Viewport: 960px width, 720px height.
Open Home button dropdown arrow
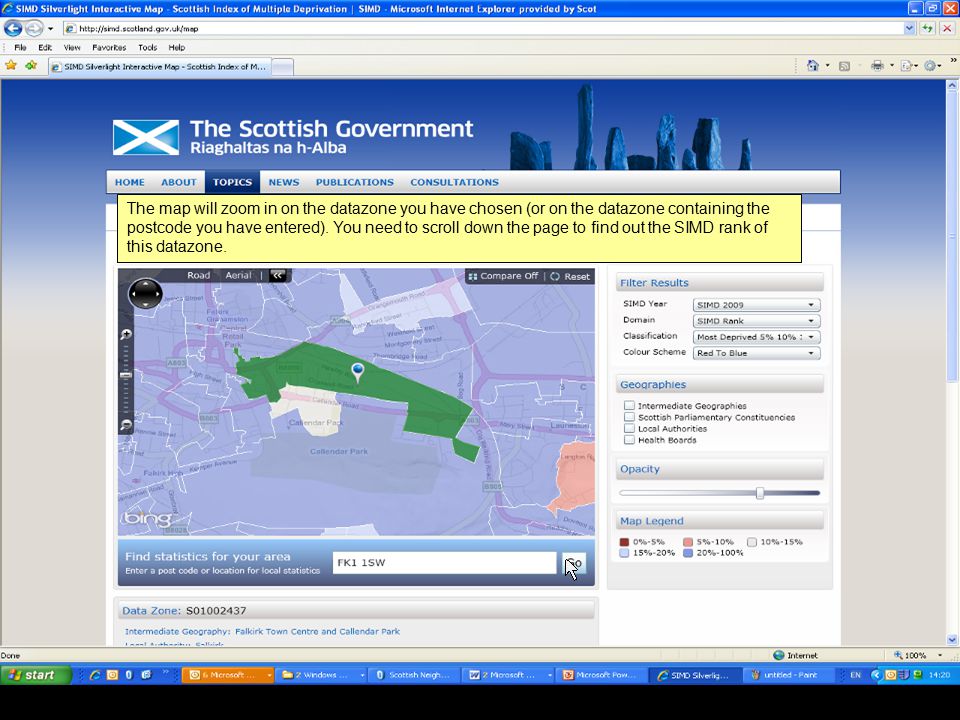coord(827,66)
